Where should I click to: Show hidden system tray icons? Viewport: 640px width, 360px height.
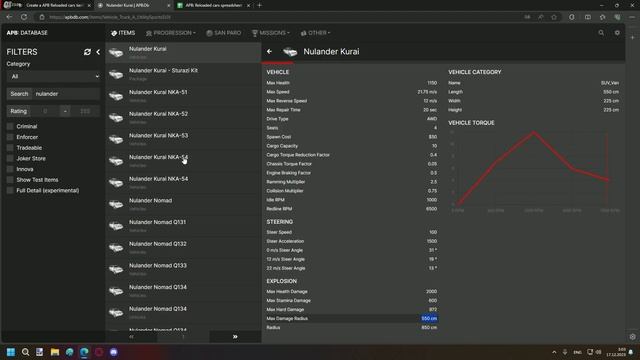pyautogui.click(x=554, y=352)
